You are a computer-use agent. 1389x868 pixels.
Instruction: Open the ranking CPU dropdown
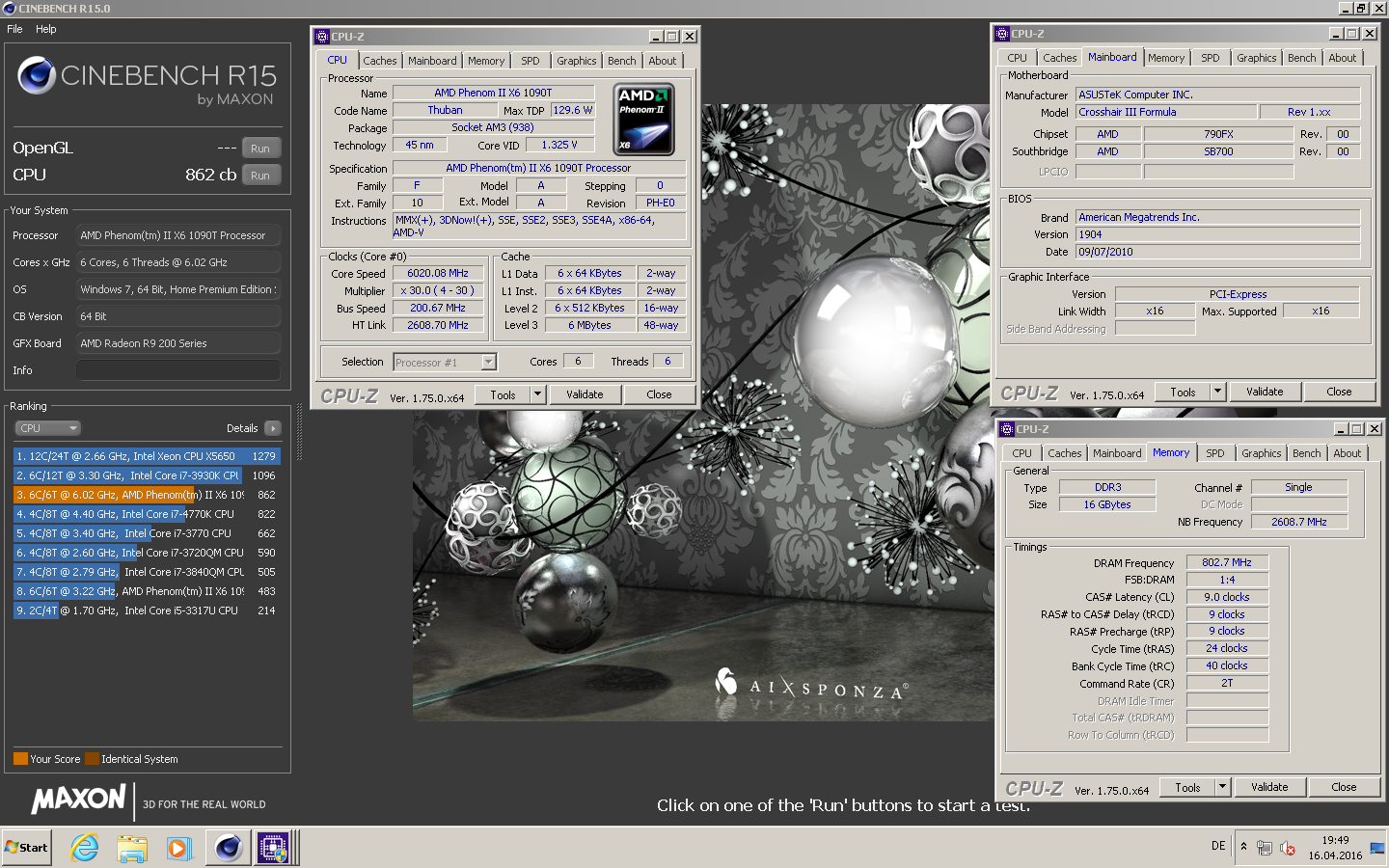47,428
